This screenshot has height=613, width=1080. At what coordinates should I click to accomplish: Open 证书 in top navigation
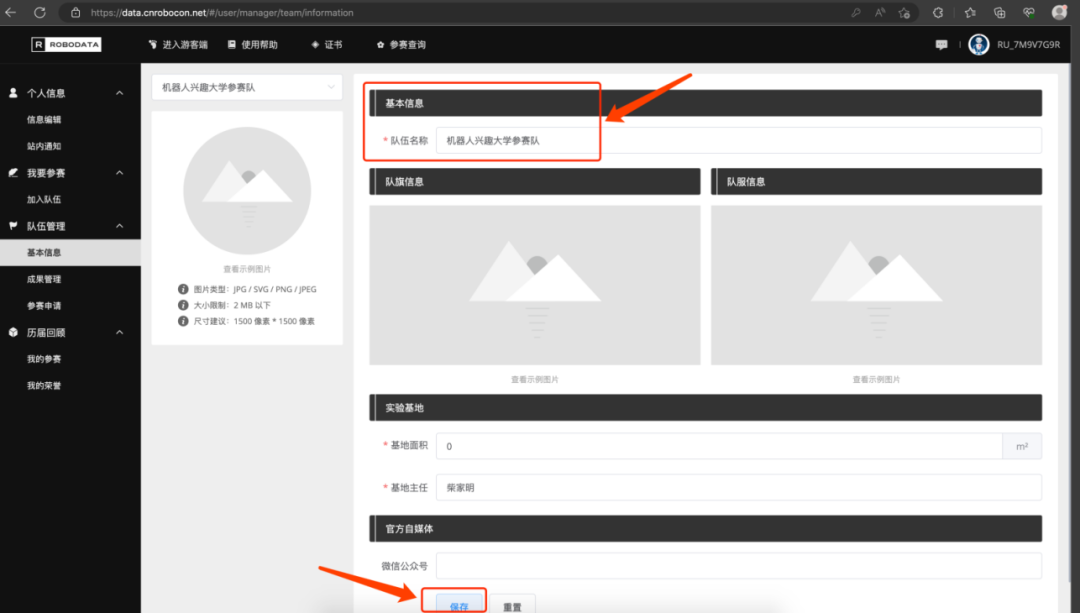pos(327,45)
